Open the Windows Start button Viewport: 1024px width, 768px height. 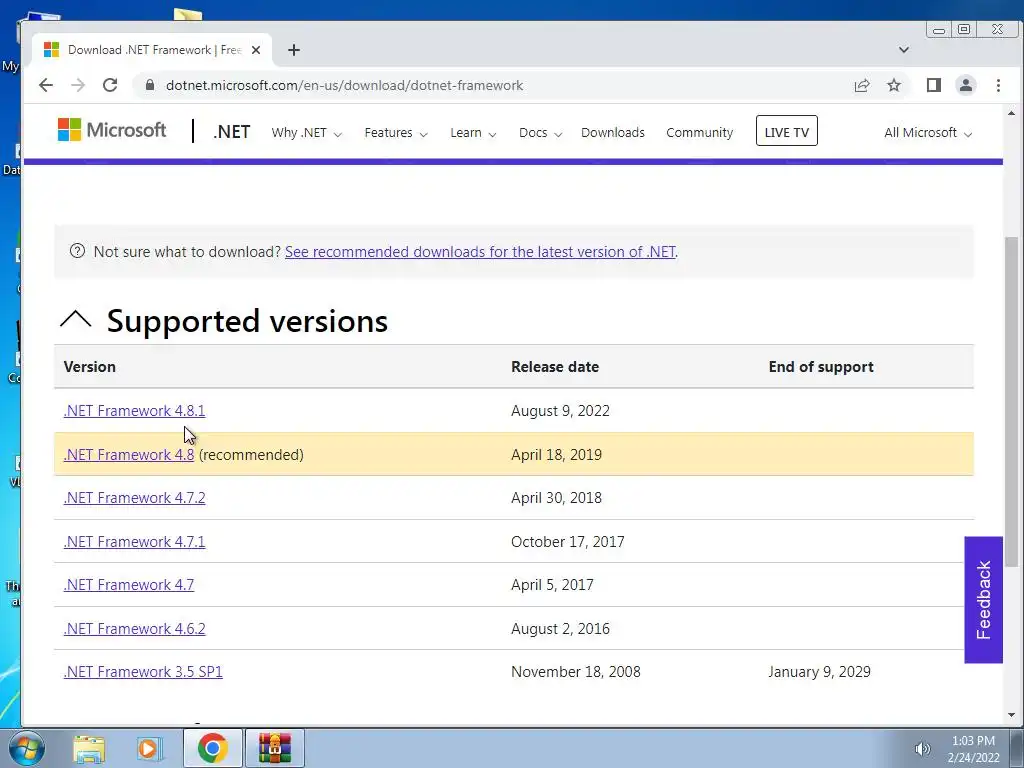26,748
